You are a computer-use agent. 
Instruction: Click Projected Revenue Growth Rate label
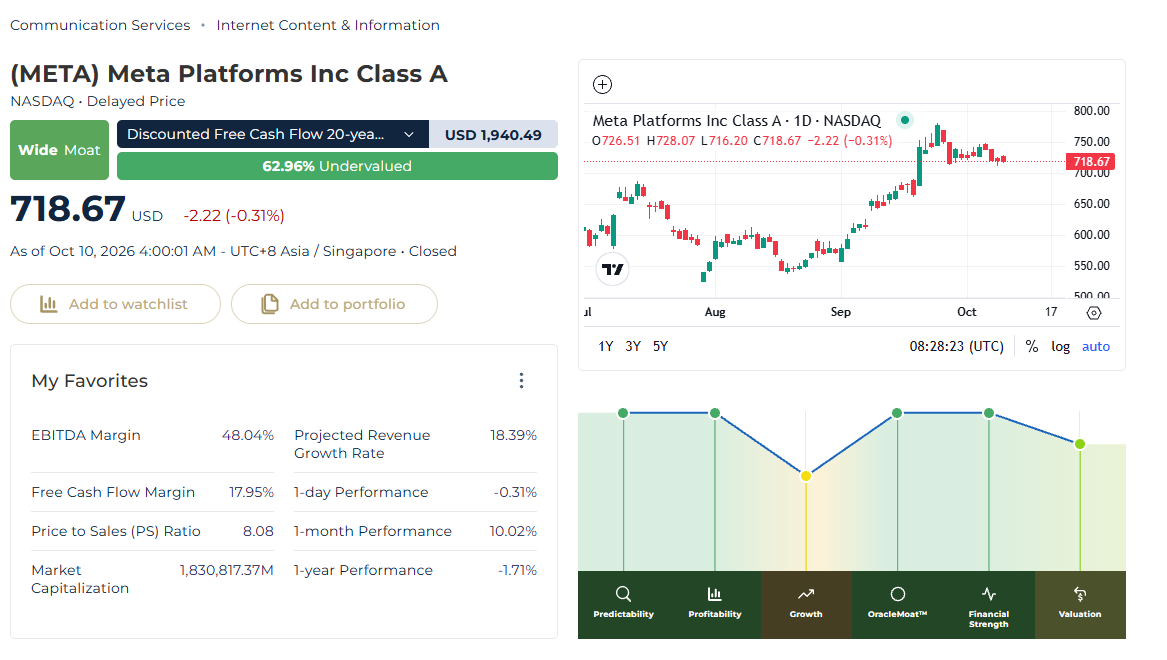[362, 444]
